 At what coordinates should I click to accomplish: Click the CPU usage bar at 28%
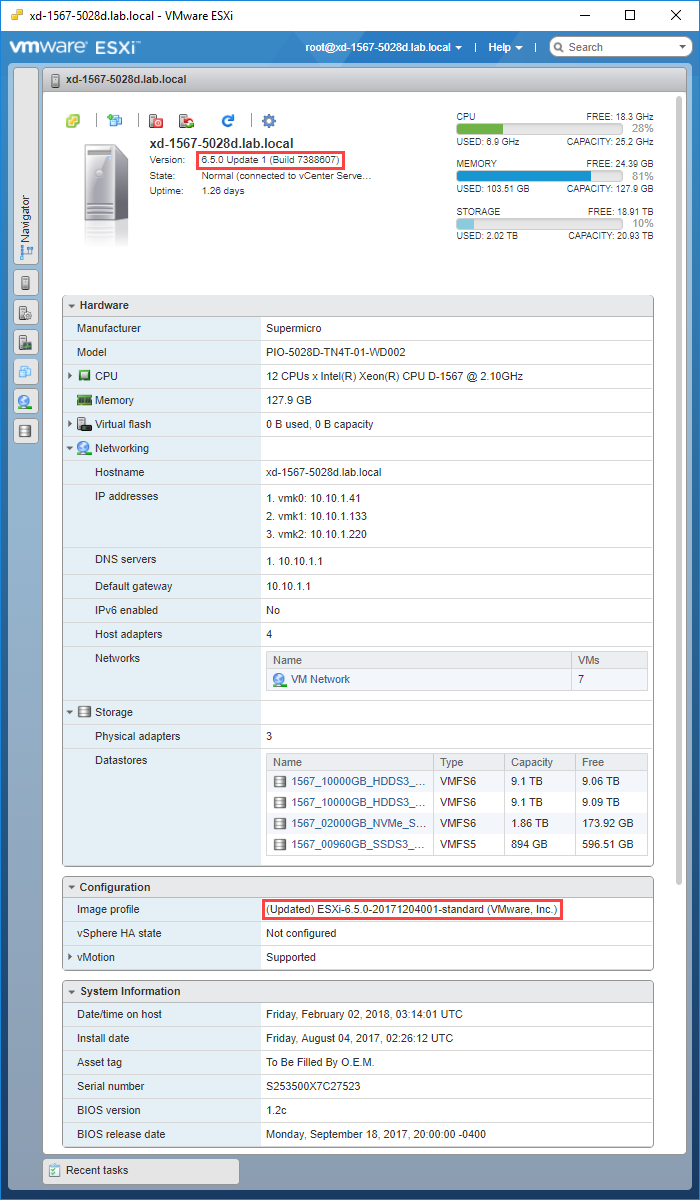click(539, 128)
